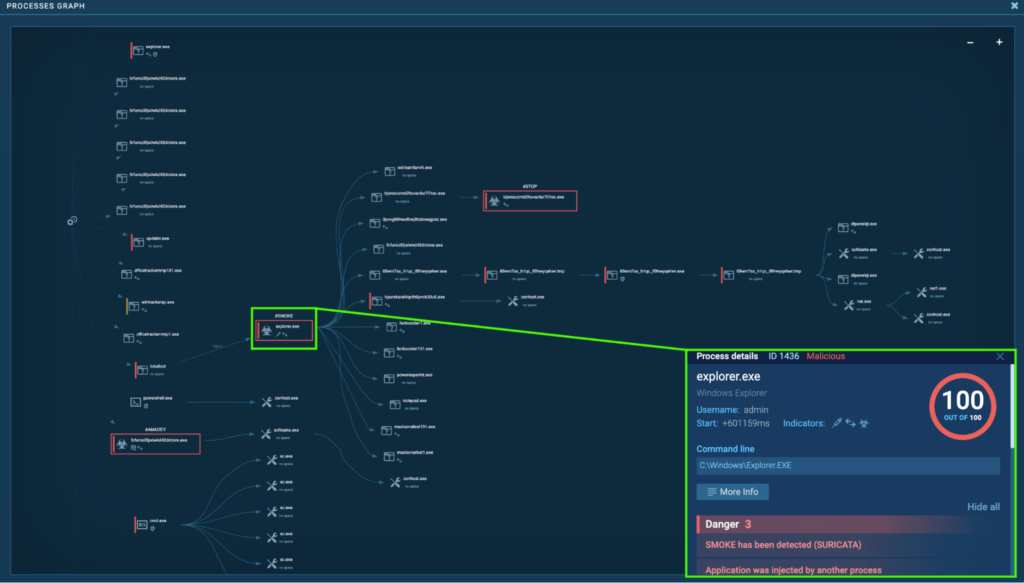Click the biohazard icon on the #SMOKE explorer.exe node
This screenshot has height=583, width=1024.
pos(266,330)
